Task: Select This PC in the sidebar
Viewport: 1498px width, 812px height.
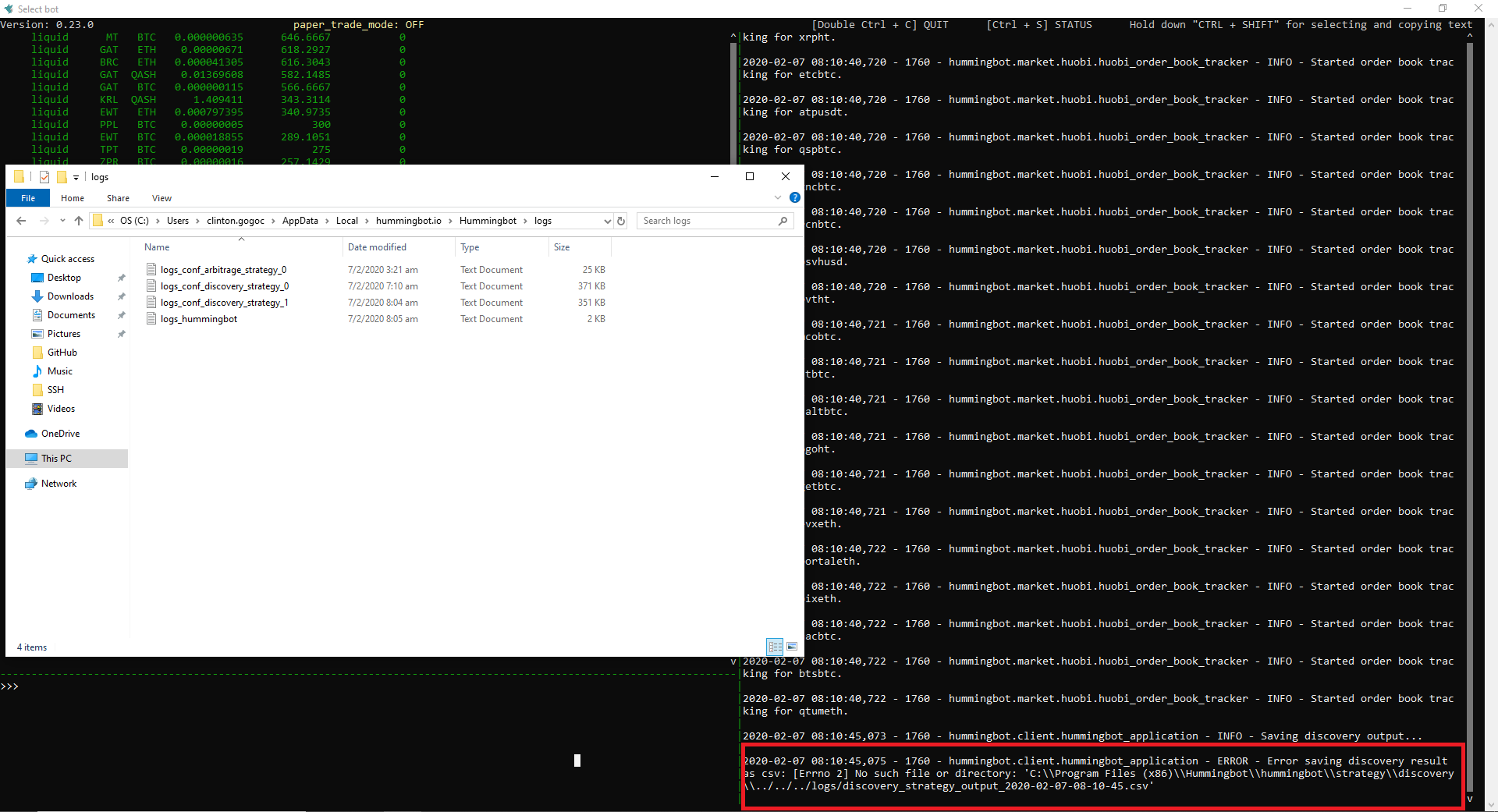Action: click(55, 458)
